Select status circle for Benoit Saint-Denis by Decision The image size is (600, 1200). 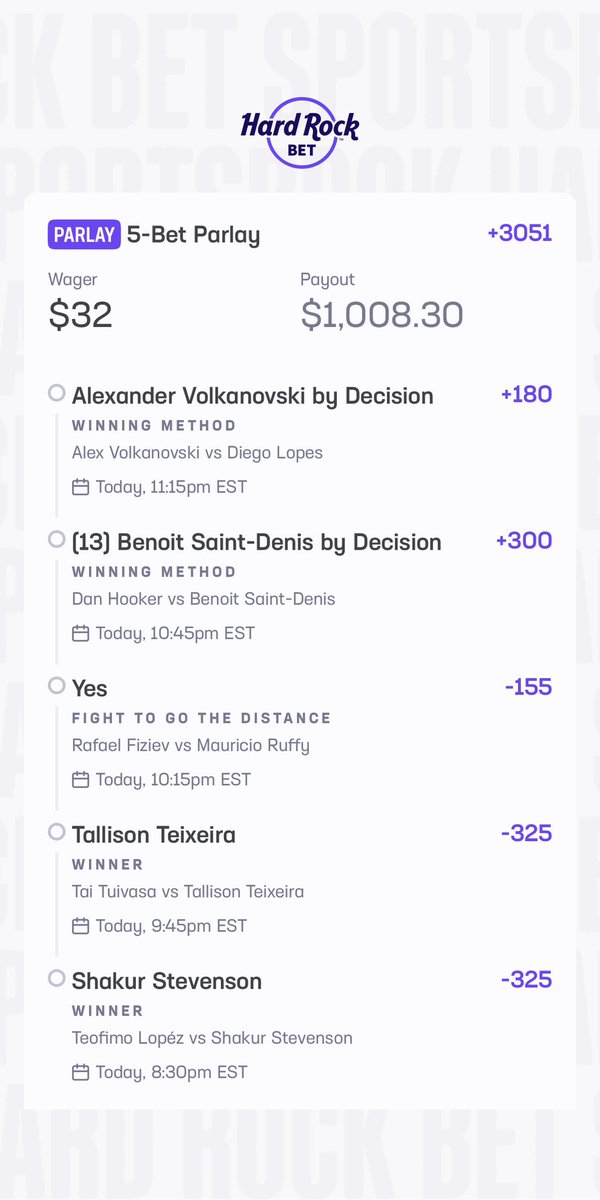click(x=57, y=540)
